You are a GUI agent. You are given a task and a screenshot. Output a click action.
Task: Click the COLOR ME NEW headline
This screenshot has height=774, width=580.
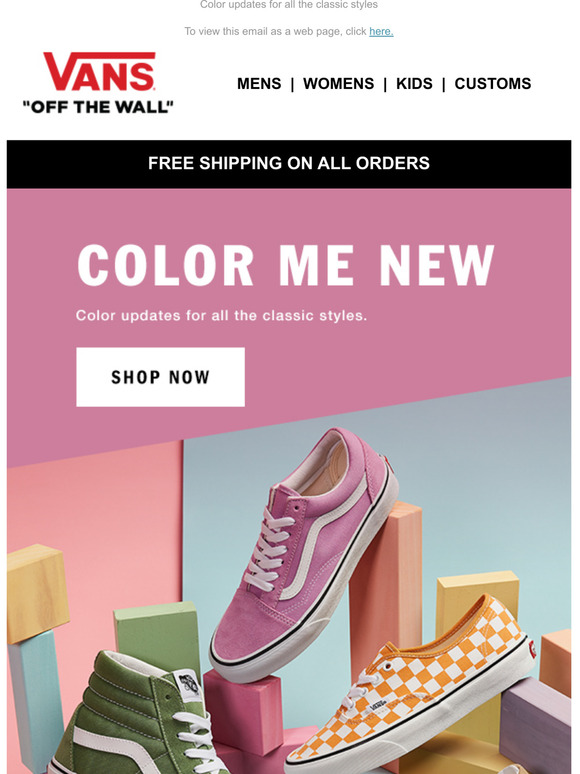tap(286, 265)
